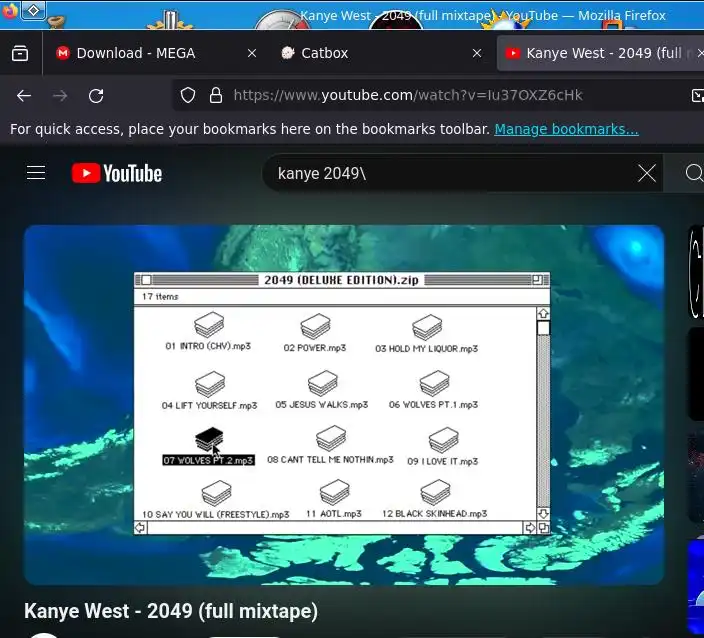The image size is (704, 638).
Task: Click the Firefox icon in the top panel
Action: point(9,10)
